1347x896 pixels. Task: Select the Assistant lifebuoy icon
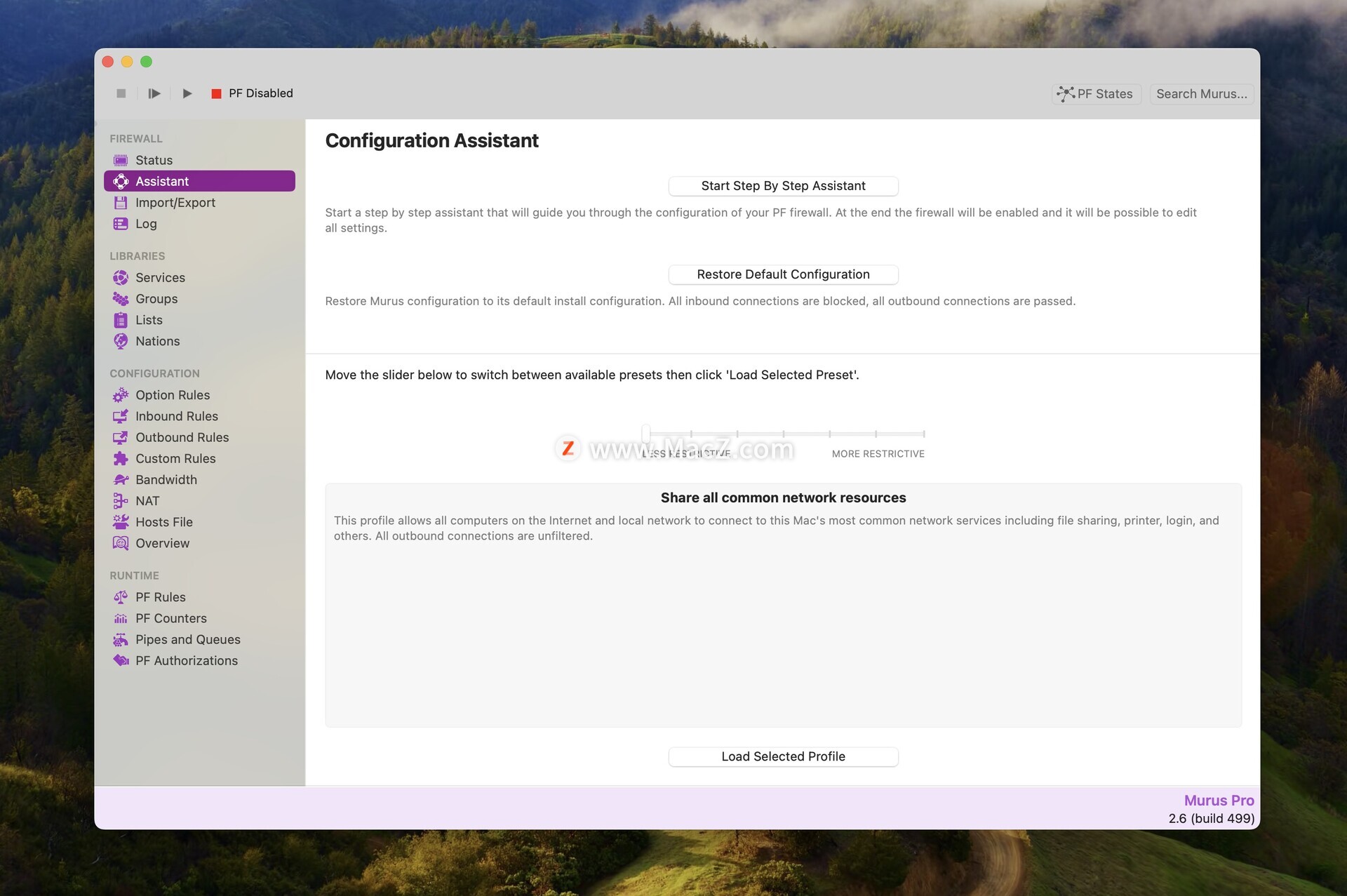coord(121,181)
